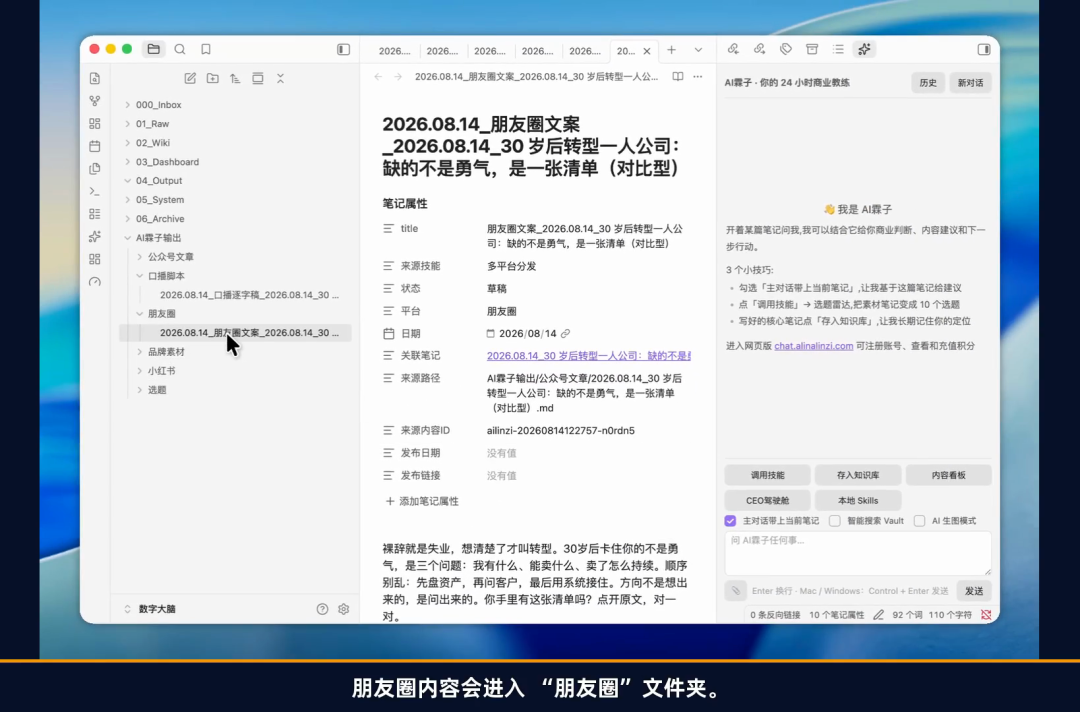1080x712 pixels.
Task: Click the sparkle AI icon in left ribbon
Action: pyautogui.click(x=95, y=236)
